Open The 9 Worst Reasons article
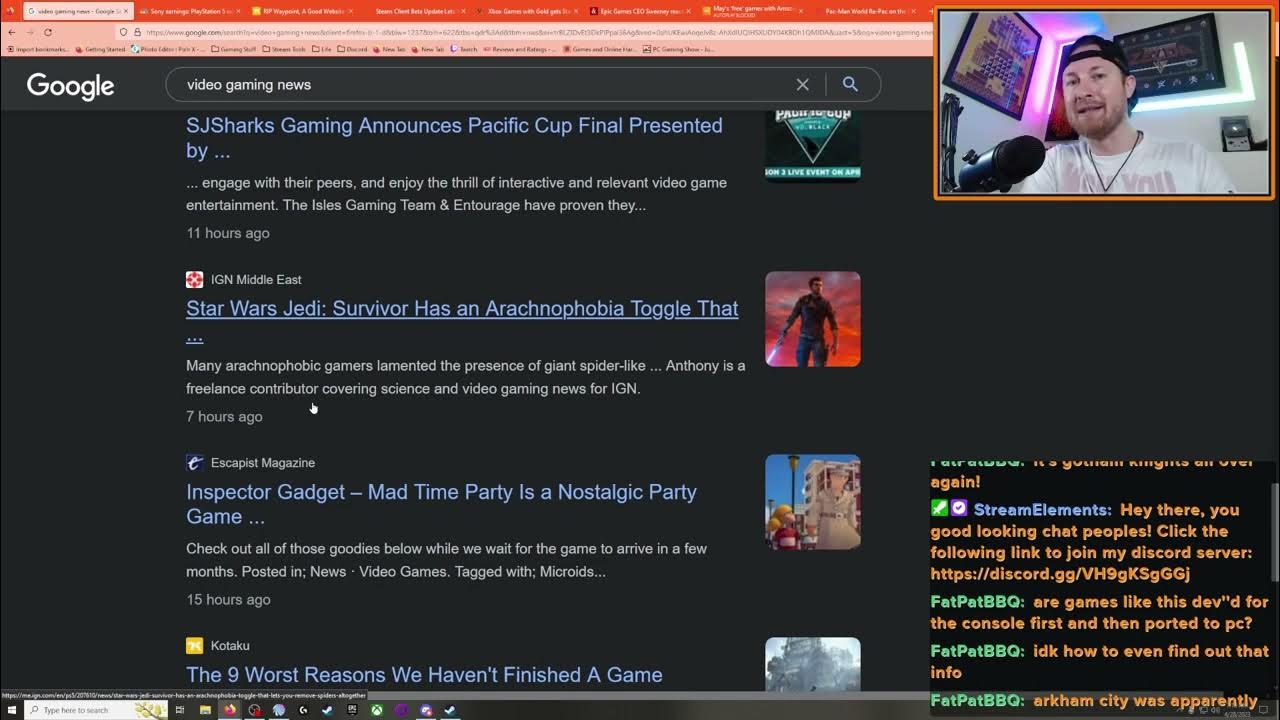The image size is (1280, 720). click(424, 675)
